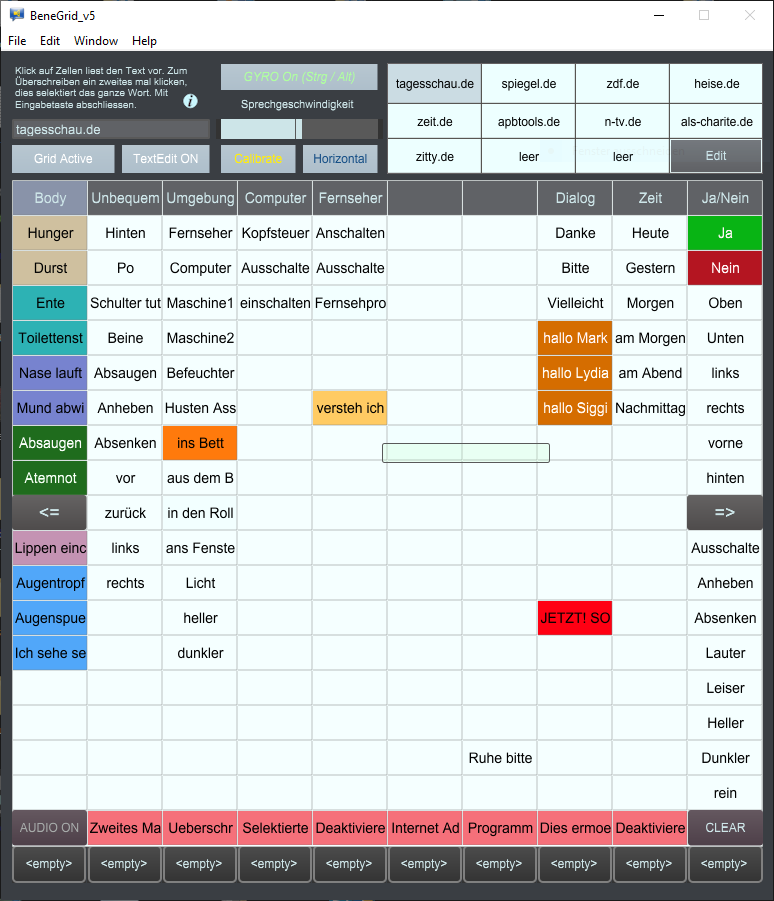
Task: Click the Kopfsteuer cell
Action: pos(275,233)
